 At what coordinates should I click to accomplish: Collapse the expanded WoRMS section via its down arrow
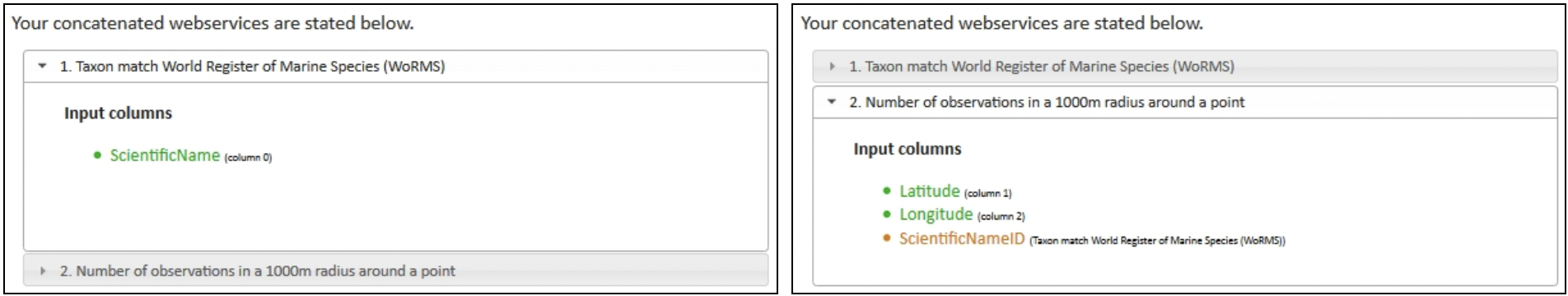43,67
